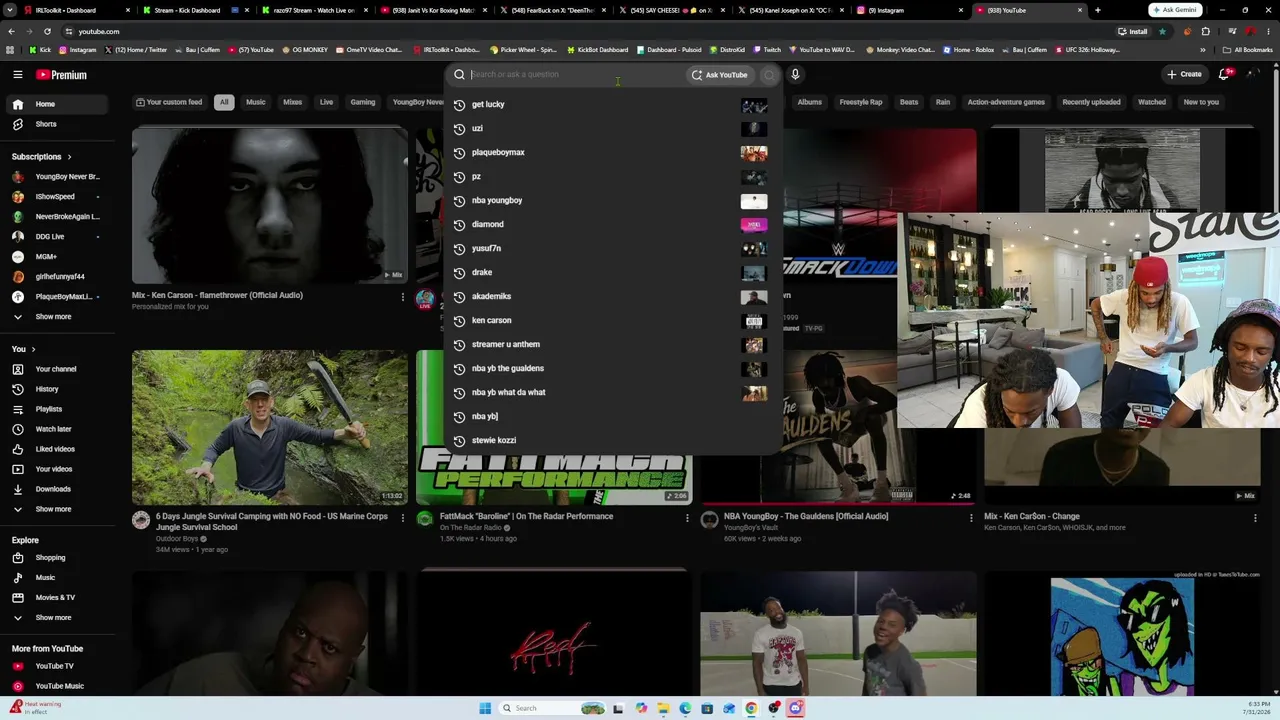The height and width of the screenshot is (720, 1280).
Task: Start voice search with the microphone icon
Action: point(795,74)
